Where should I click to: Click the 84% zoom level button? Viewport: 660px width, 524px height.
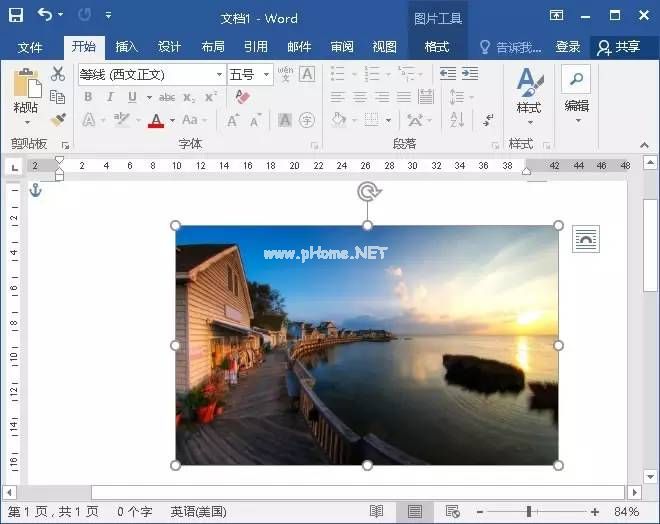pyautogui.click(x=627, y=511)
